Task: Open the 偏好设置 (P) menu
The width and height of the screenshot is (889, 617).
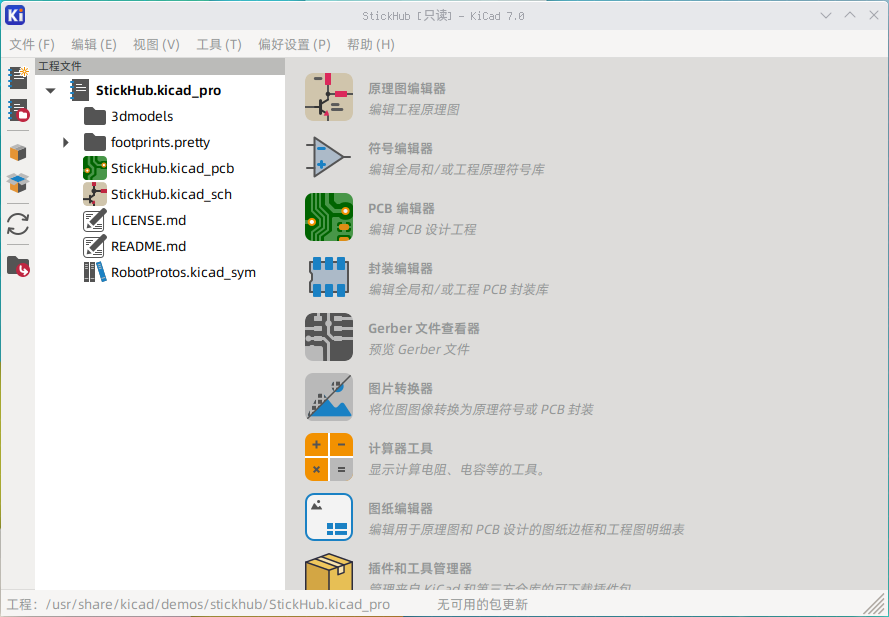Action: point(293,45)
